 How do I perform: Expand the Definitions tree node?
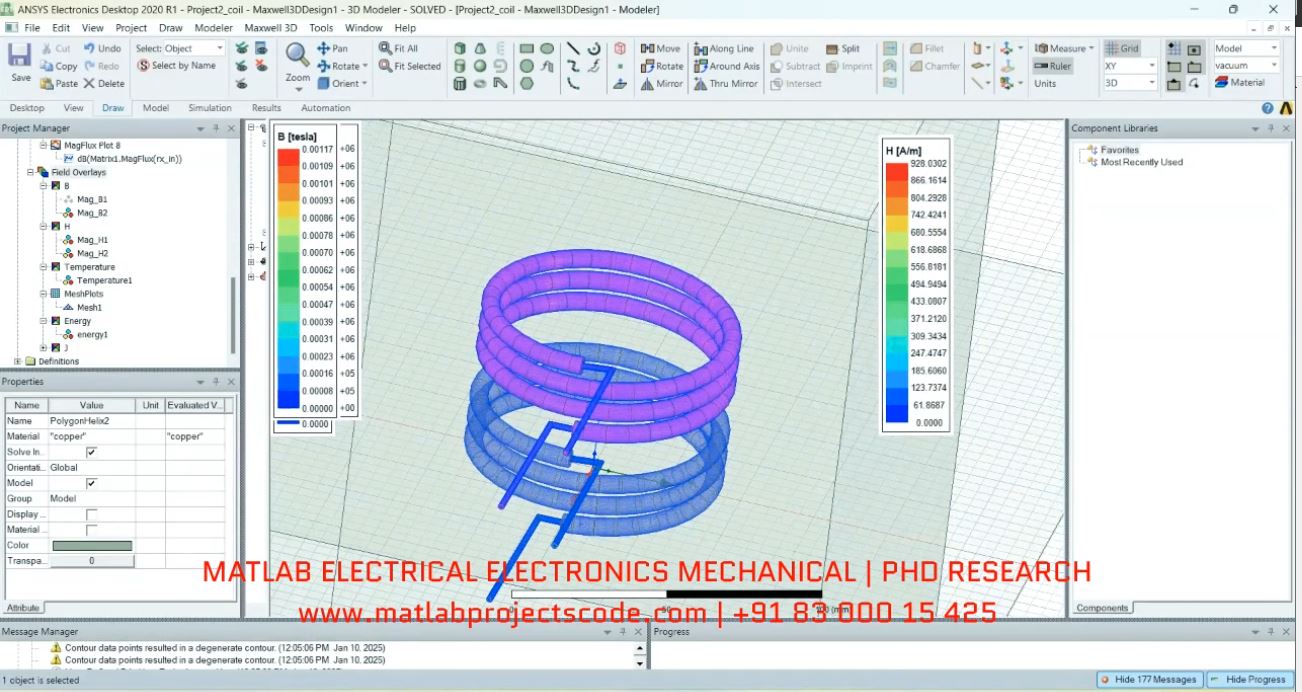[x=18, y=361]
